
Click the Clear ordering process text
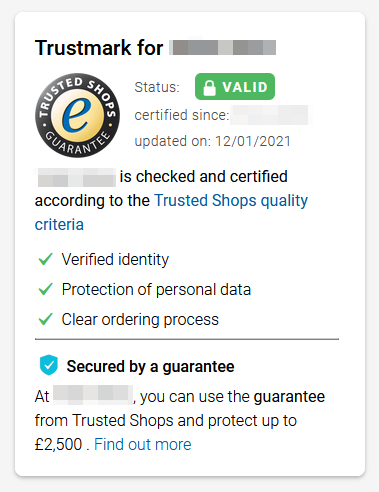[140, 319]
